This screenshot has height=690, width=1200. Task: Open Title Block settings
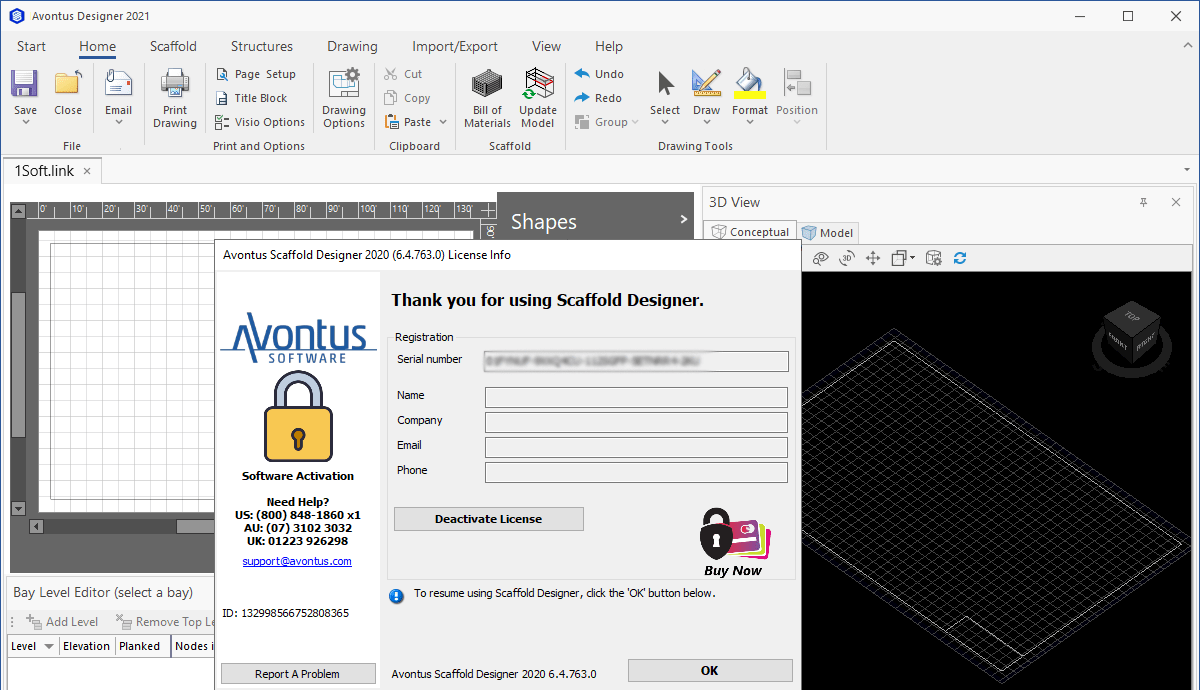point(252,98)
